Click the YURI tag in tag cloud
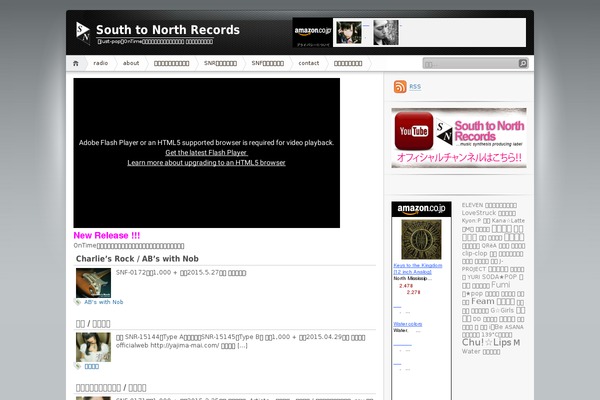600x400 pixels. click(473, 277)
